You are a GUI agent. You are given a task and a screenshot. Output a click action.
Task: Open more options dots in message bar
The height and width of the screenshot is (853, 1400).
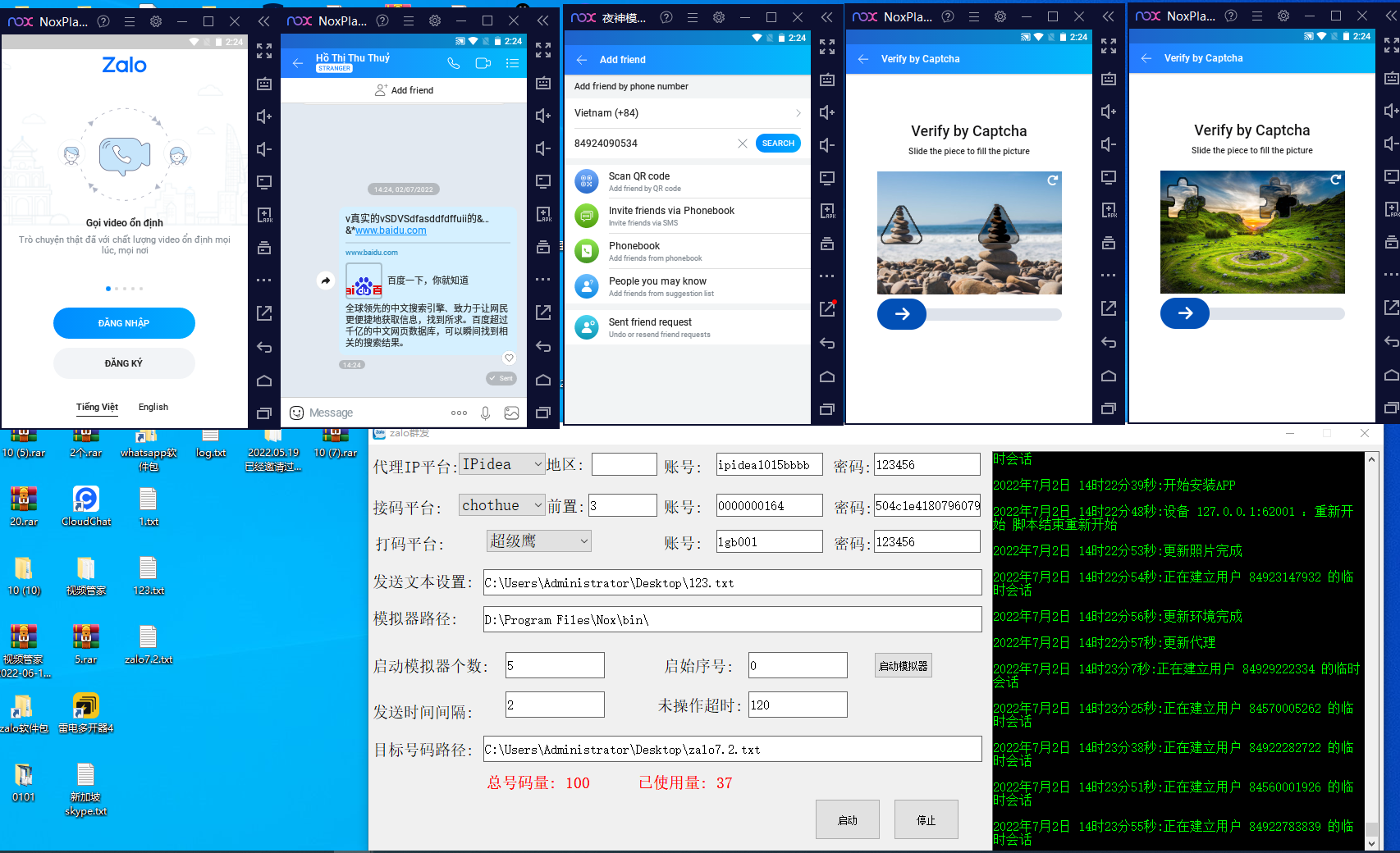click(x=459, y=413)
